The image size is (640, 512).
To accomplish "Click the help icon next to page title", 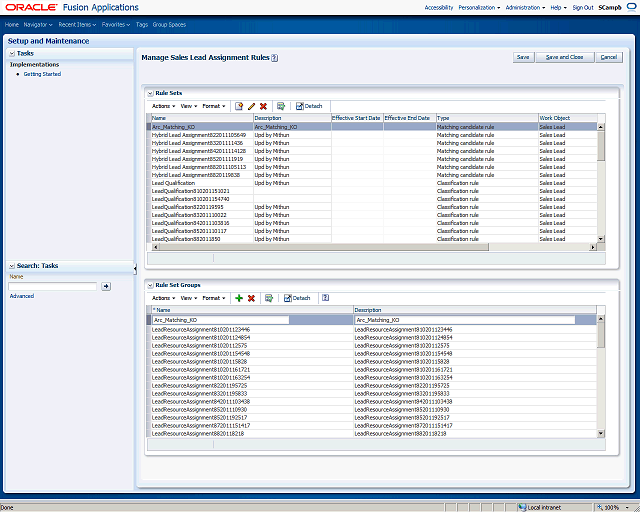I will click(x=275, y=58).
